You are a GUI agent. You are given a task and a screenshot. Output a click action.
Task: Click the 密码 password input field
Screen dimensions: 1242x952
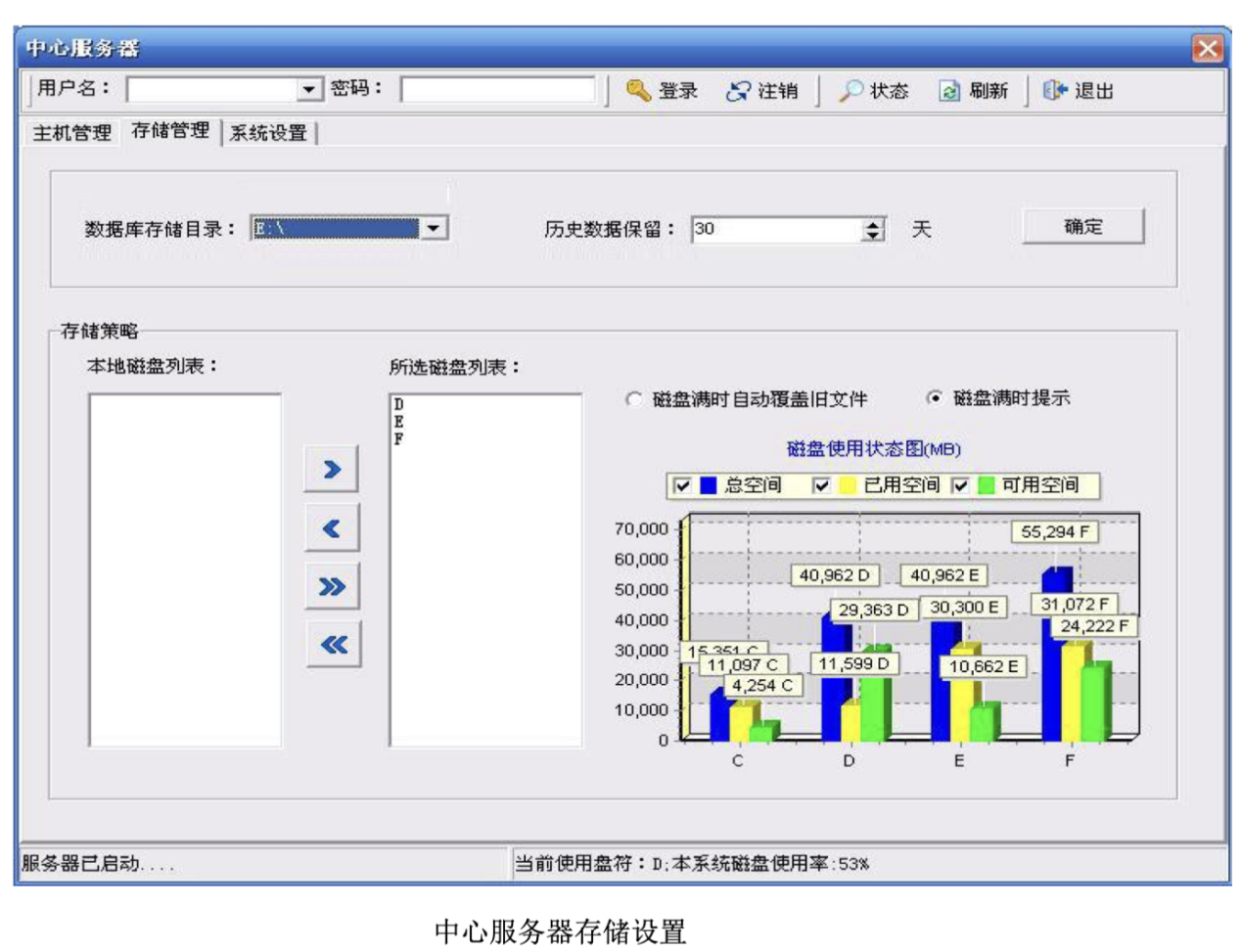point(497,90)
